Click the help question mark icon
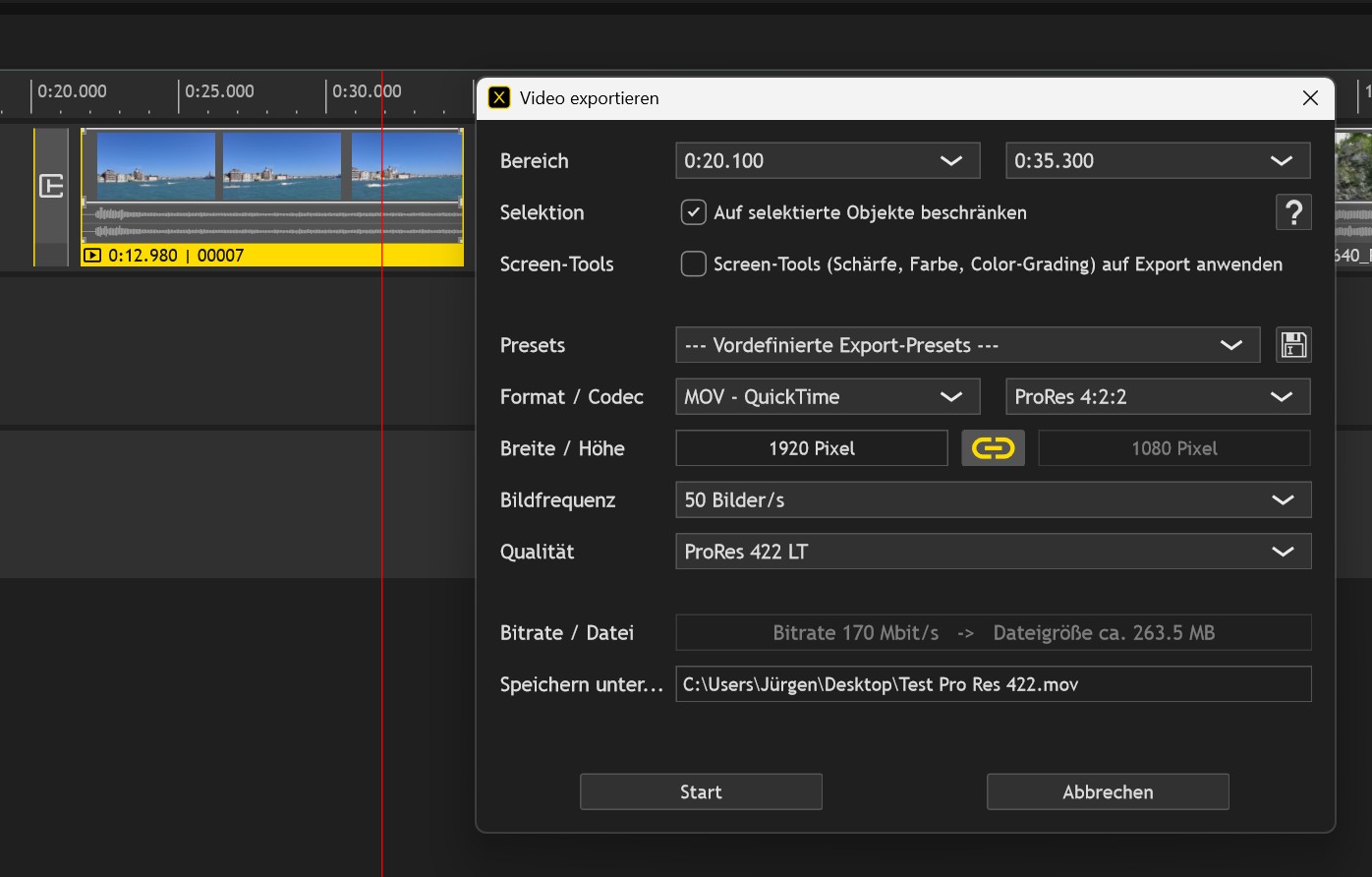 [x=1293, y=212]
